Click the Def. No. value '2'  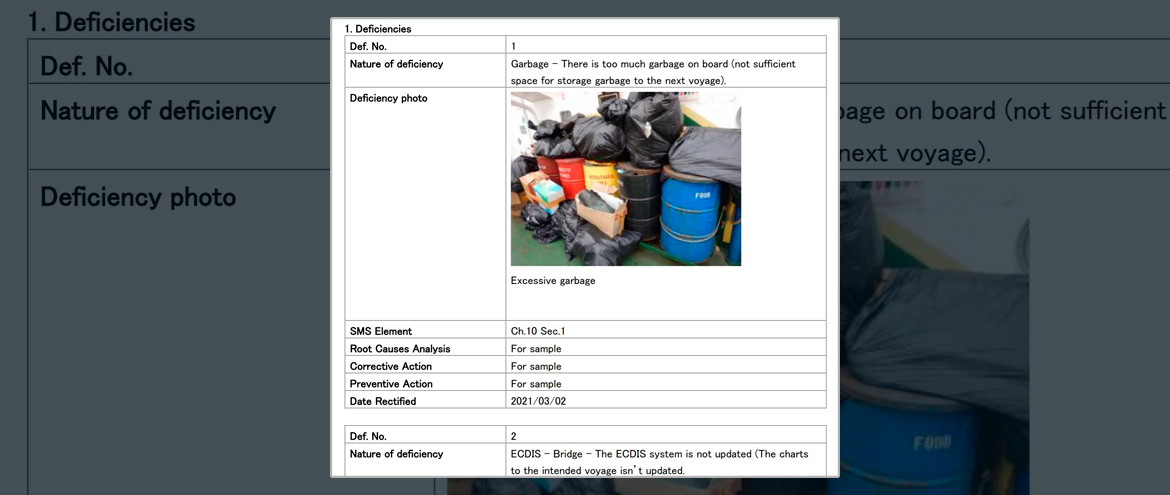pyautogui.click(x=513, y=436)
